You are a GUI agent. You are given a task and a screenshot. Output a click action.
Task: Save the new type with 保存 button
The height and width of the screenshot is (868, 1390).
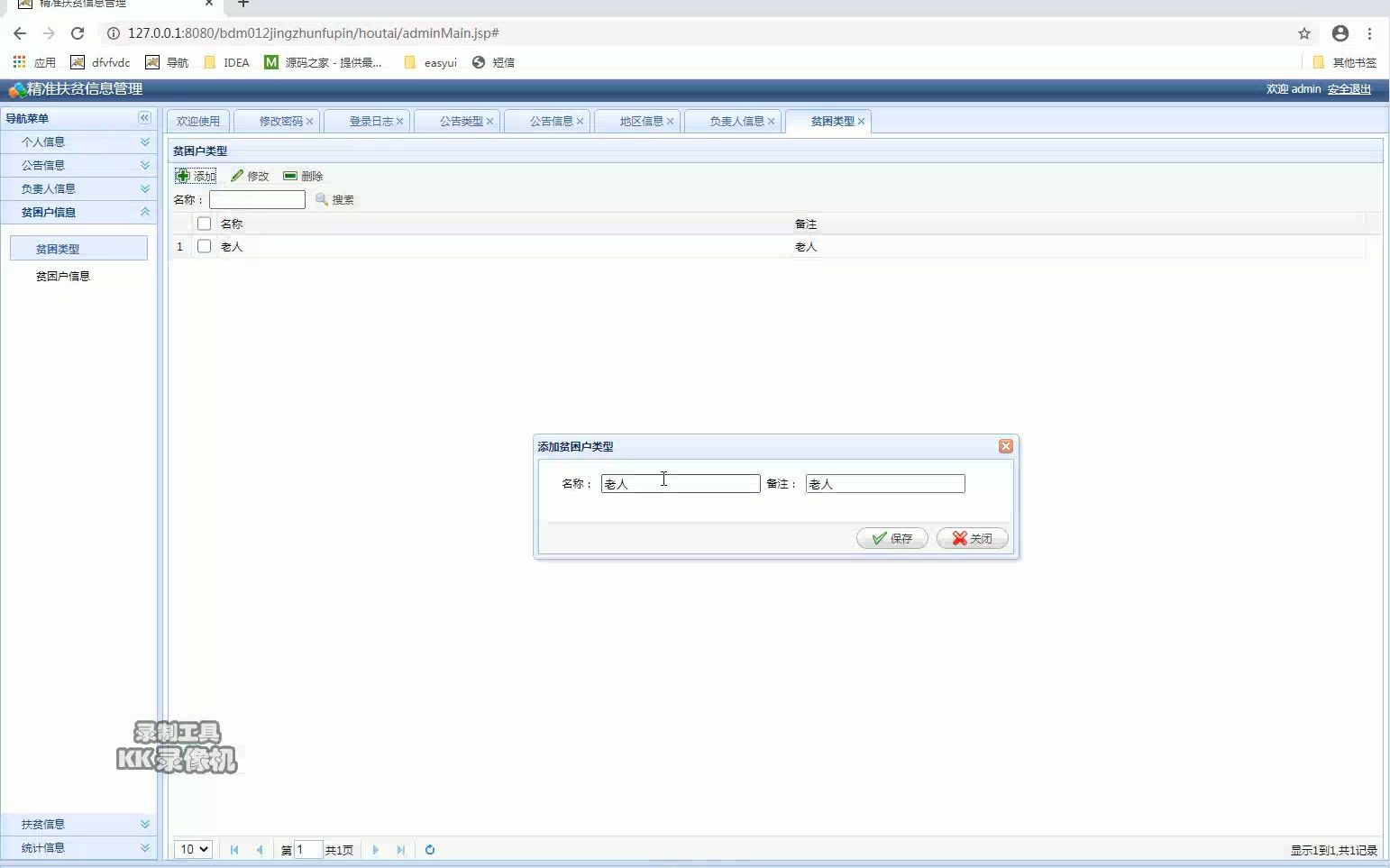tap(892, 538)
